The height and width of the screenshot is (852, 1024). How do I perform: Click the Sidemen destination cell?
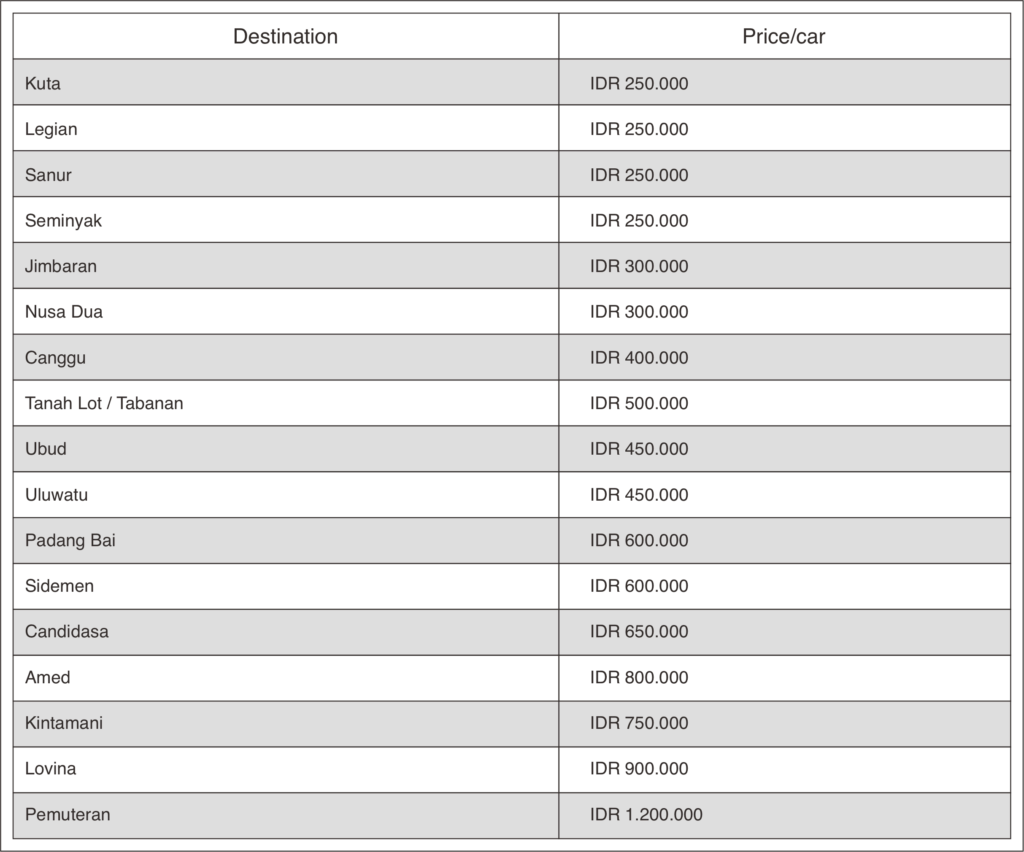click(60, 586)
